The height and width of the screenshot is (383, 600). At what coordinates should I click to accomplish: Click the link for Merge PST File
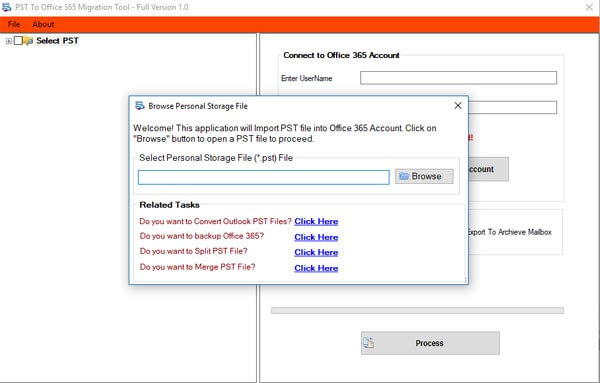pos(316,268)
